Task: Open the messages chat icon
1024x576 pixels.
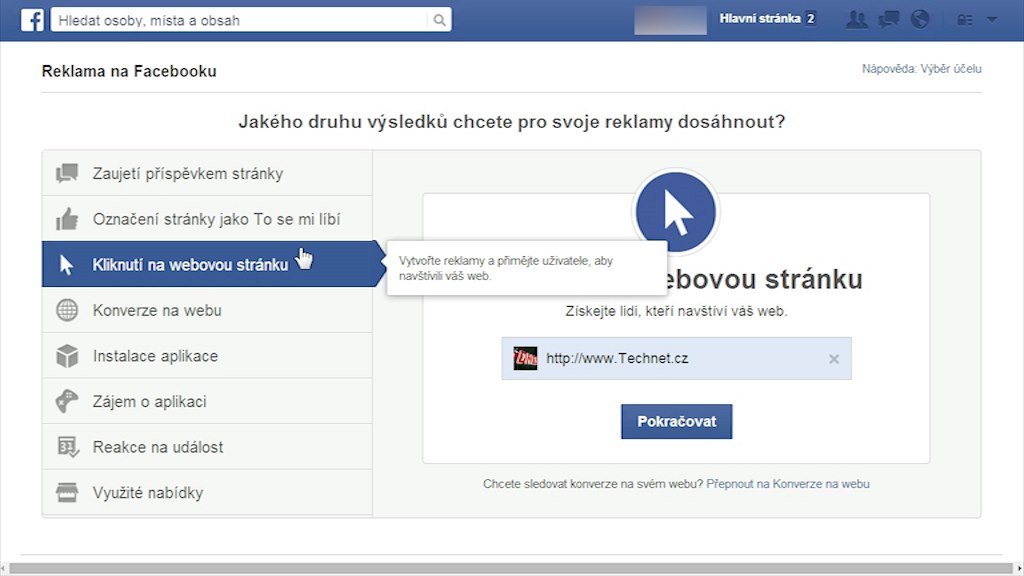Action: click(888, 19)
